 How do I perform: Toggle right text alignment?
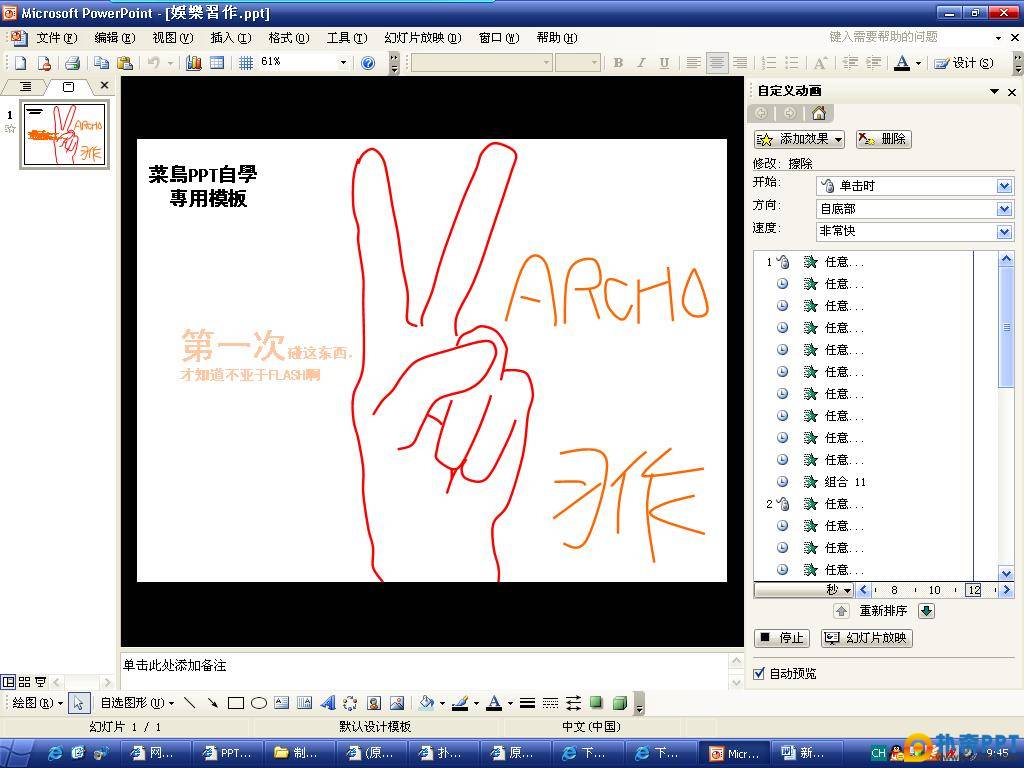pyautogui.click(x=739, y=63)
